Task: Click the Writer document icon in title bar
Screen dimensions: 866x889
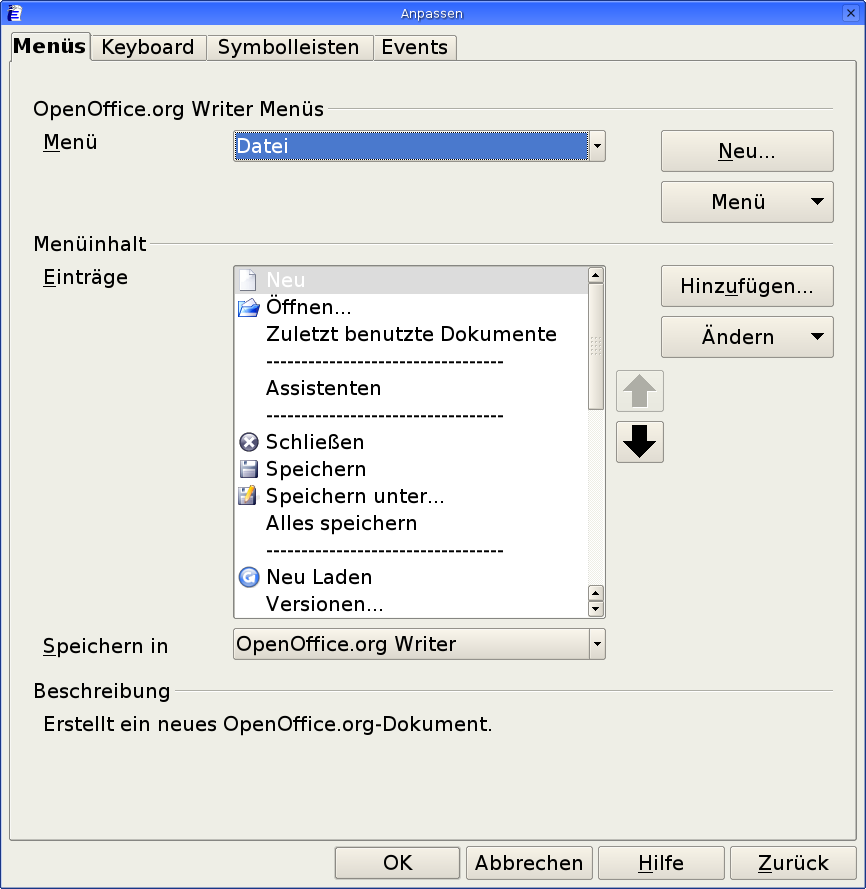Action: pos(14,12)
